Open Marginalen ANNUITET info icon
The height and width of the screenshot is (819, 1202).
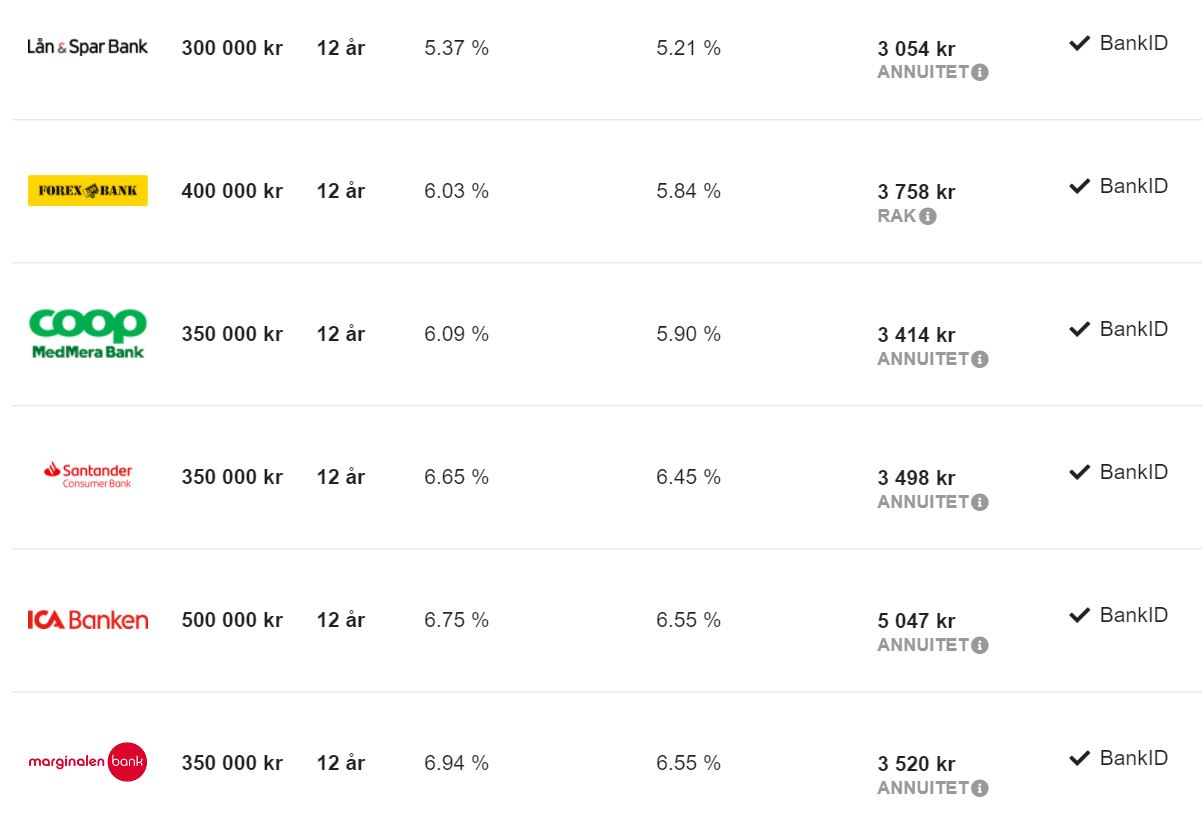click(980, 788)
